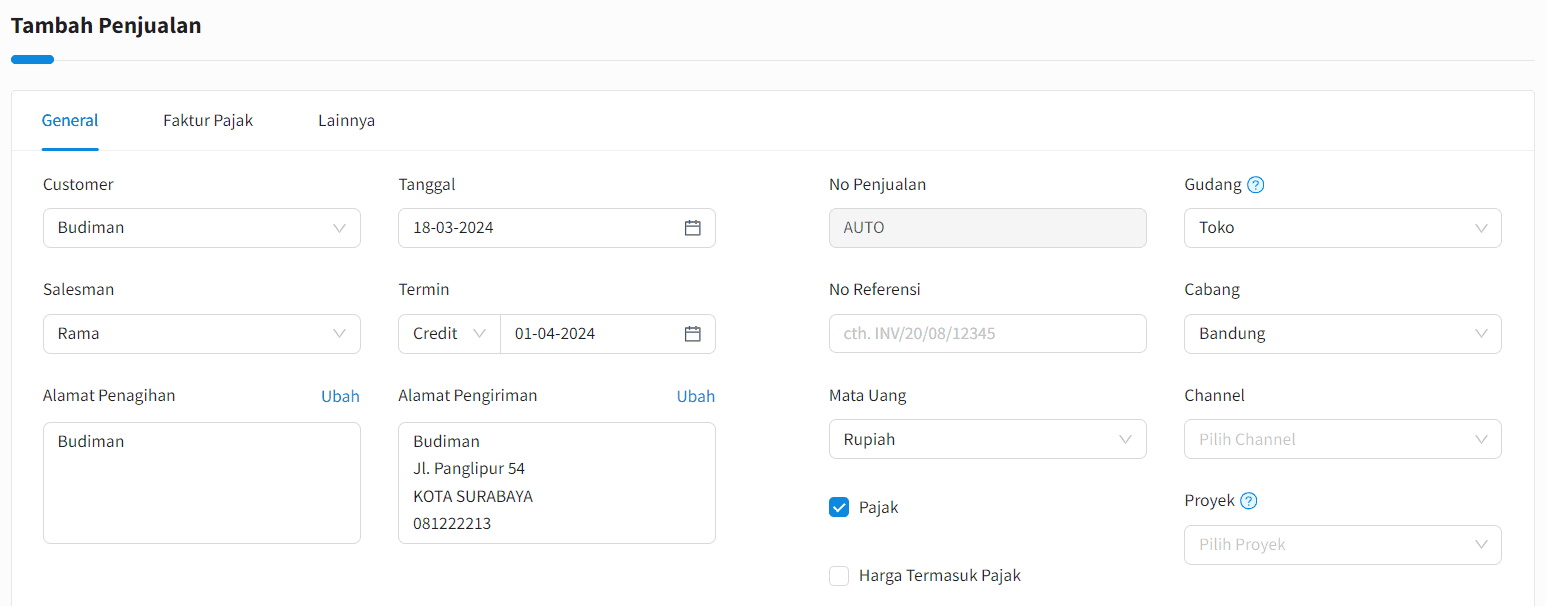This screenshot has width=1546, height=606.
Task: Open the Tanggal calendar picker icon
Action: point(692,228)
